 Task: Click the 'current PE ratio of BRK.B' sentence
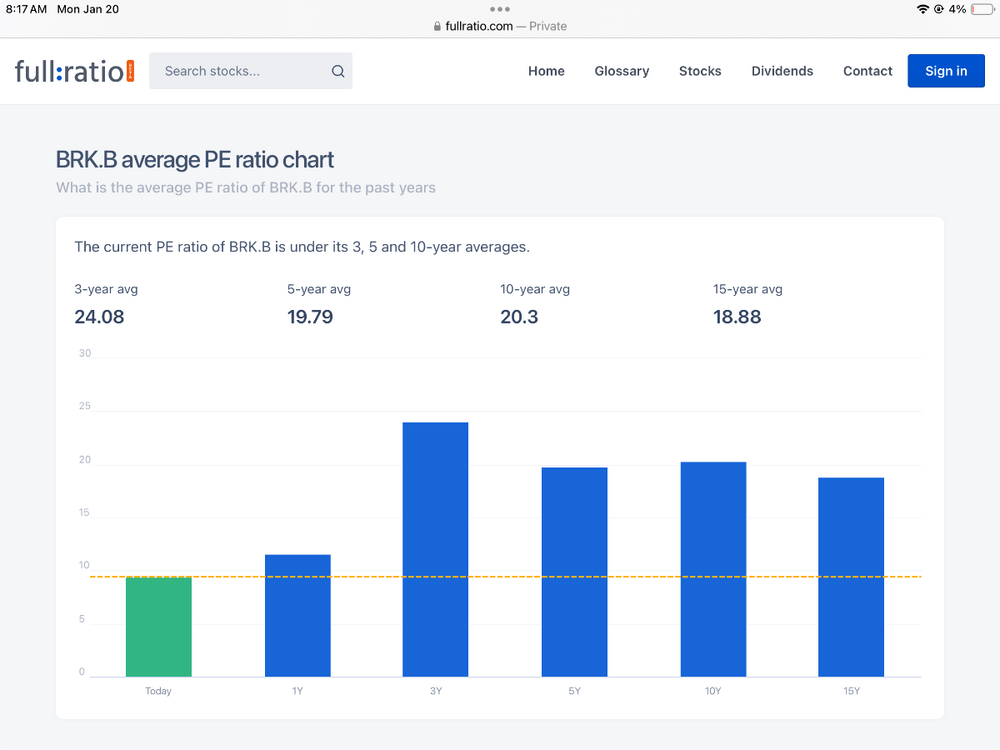[x=302, y=247]
